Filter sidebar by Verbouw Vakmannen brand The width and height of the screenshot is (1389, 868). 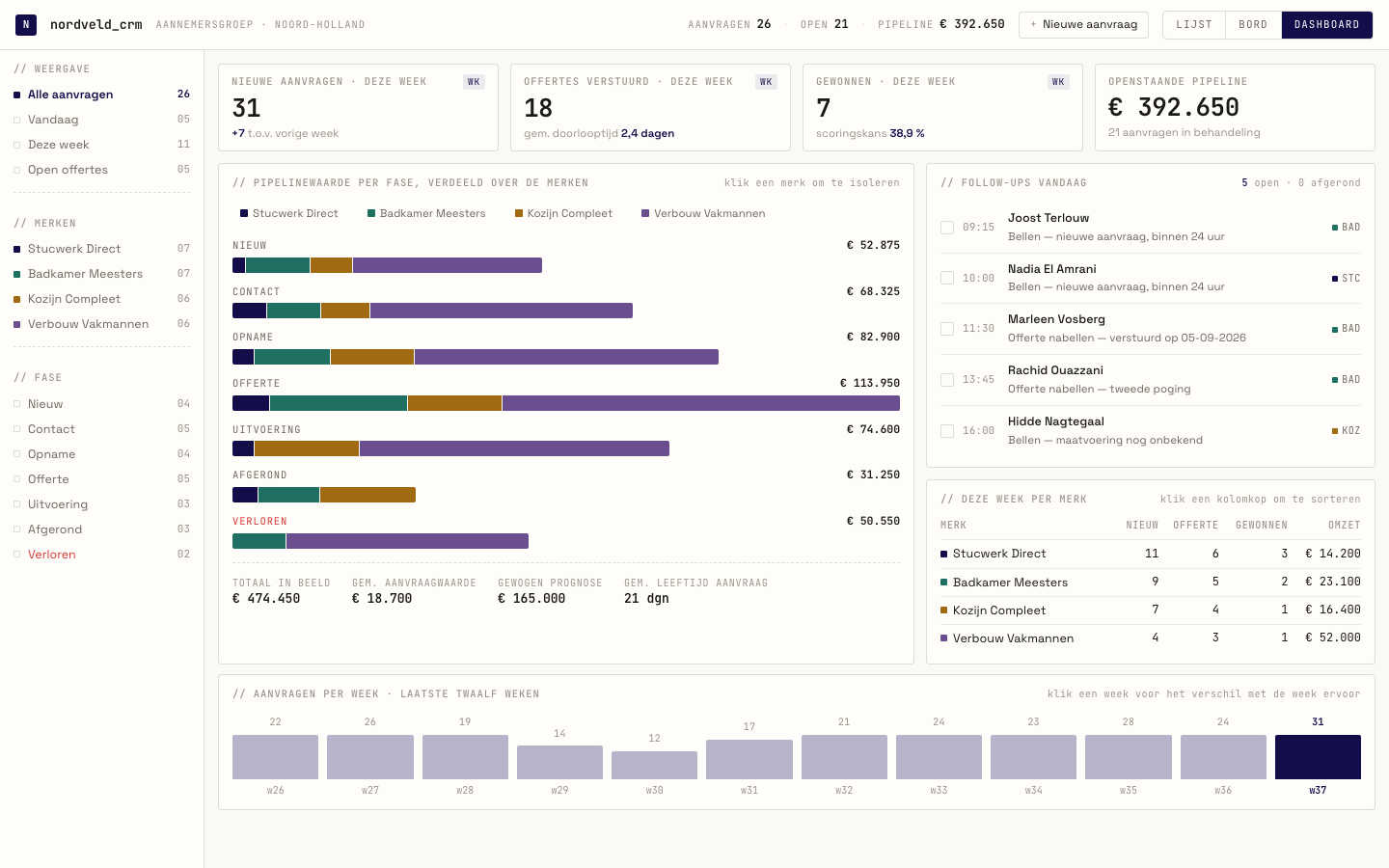[101, 324]
